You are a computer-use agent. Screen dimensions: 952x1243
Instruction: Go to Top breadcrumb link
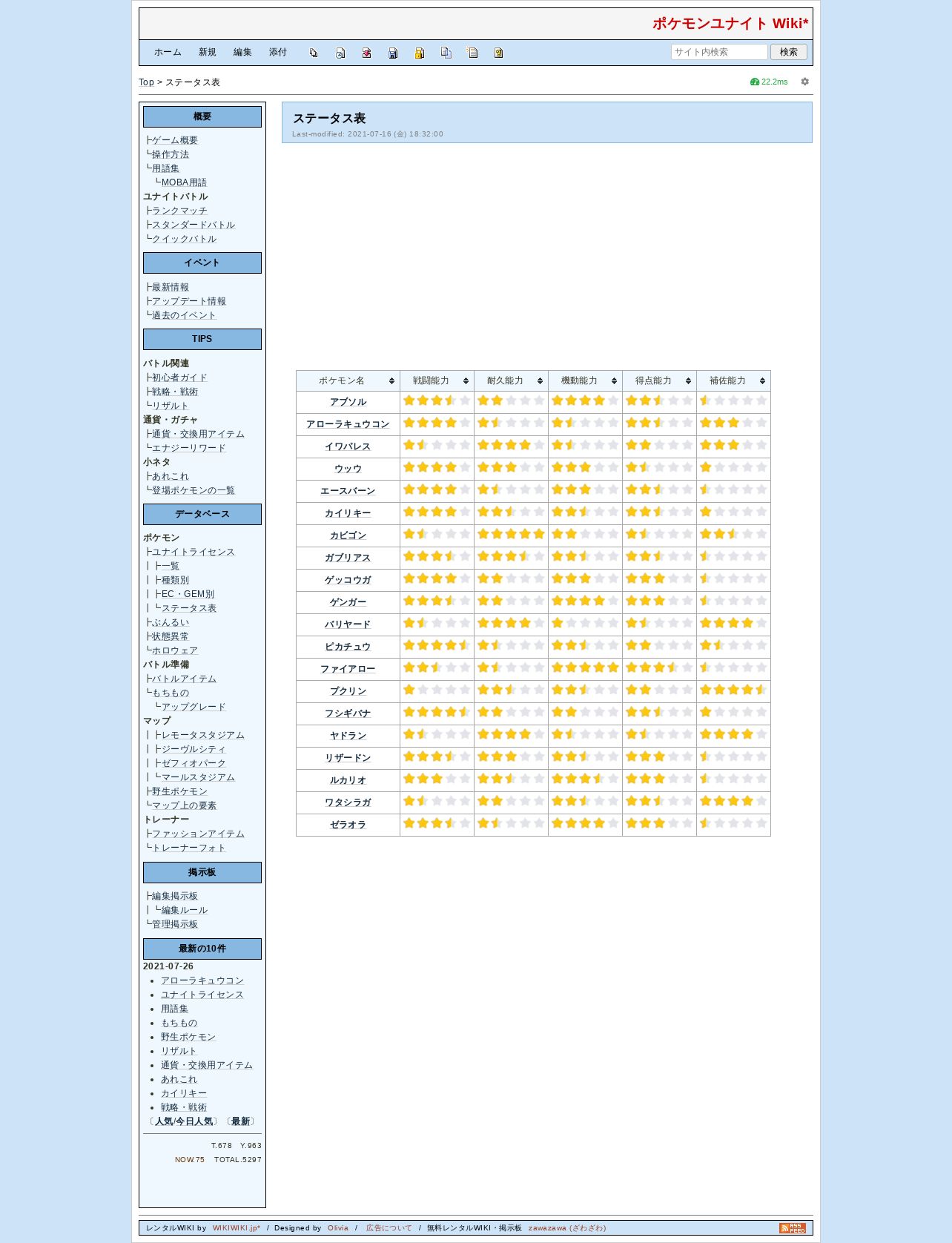pyautogui.click(x=146, y=82)
